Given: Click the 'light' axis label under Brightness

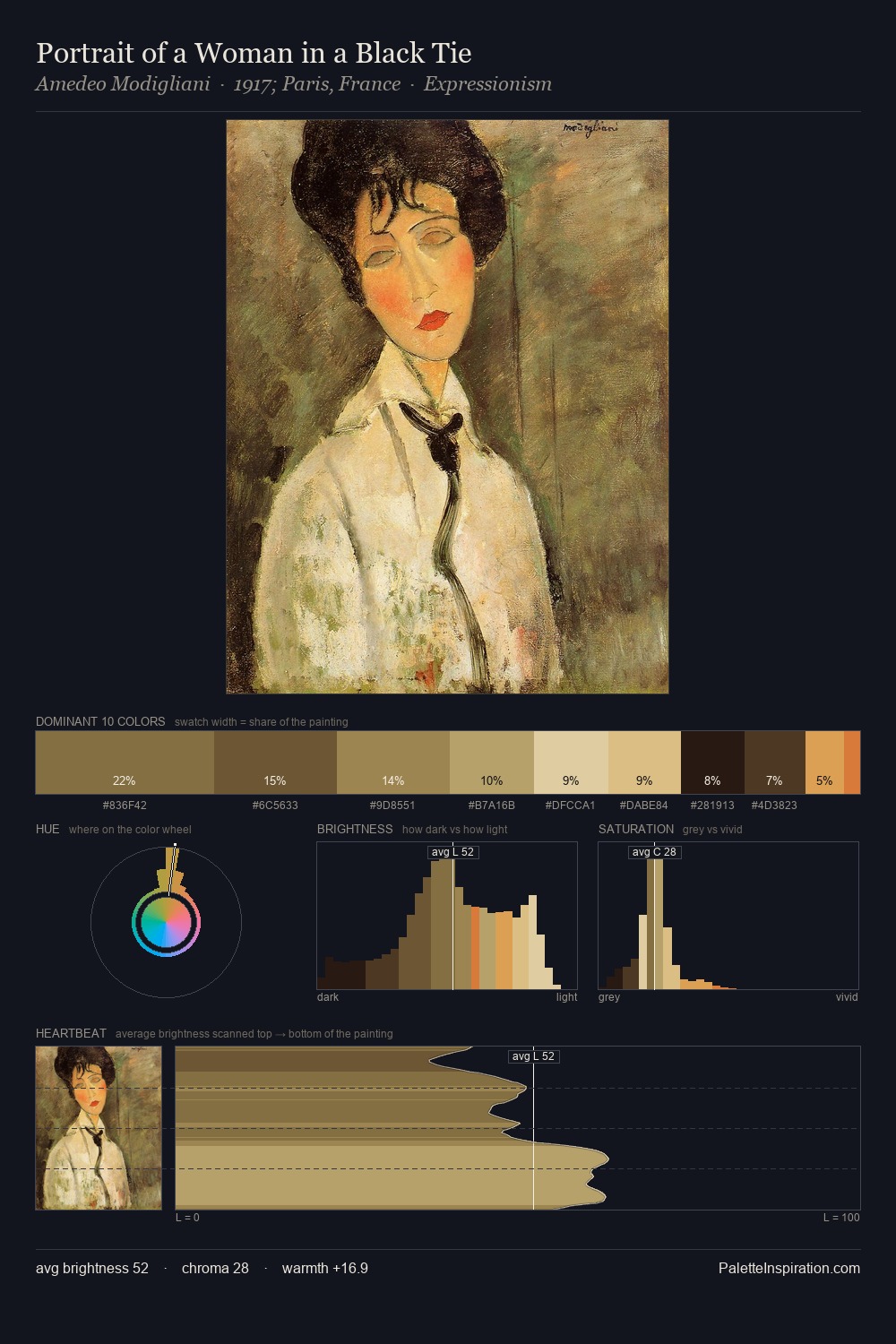Looking at the screenshot, I should coord(566,997).
